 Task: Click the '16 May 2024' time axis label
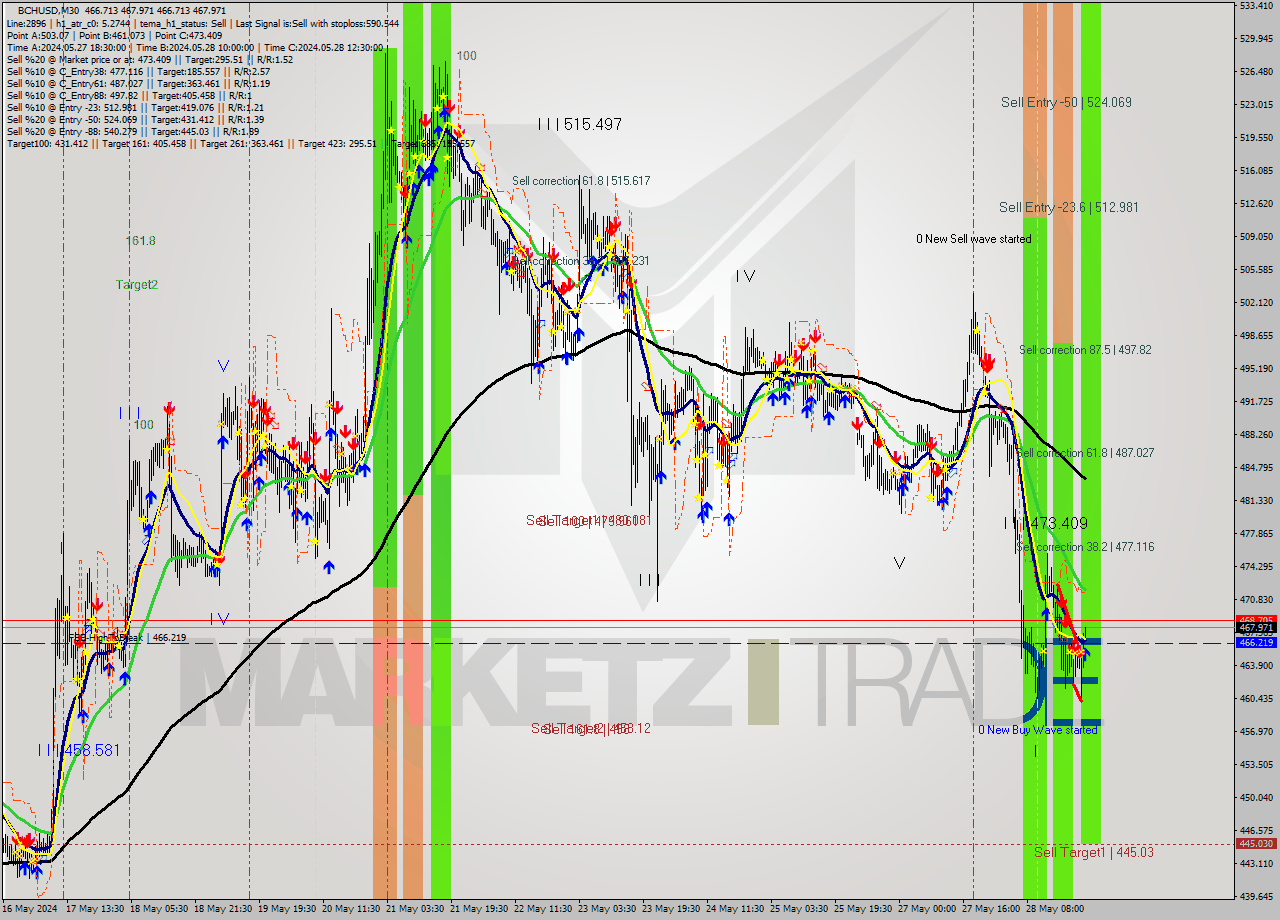pos(30,909)
